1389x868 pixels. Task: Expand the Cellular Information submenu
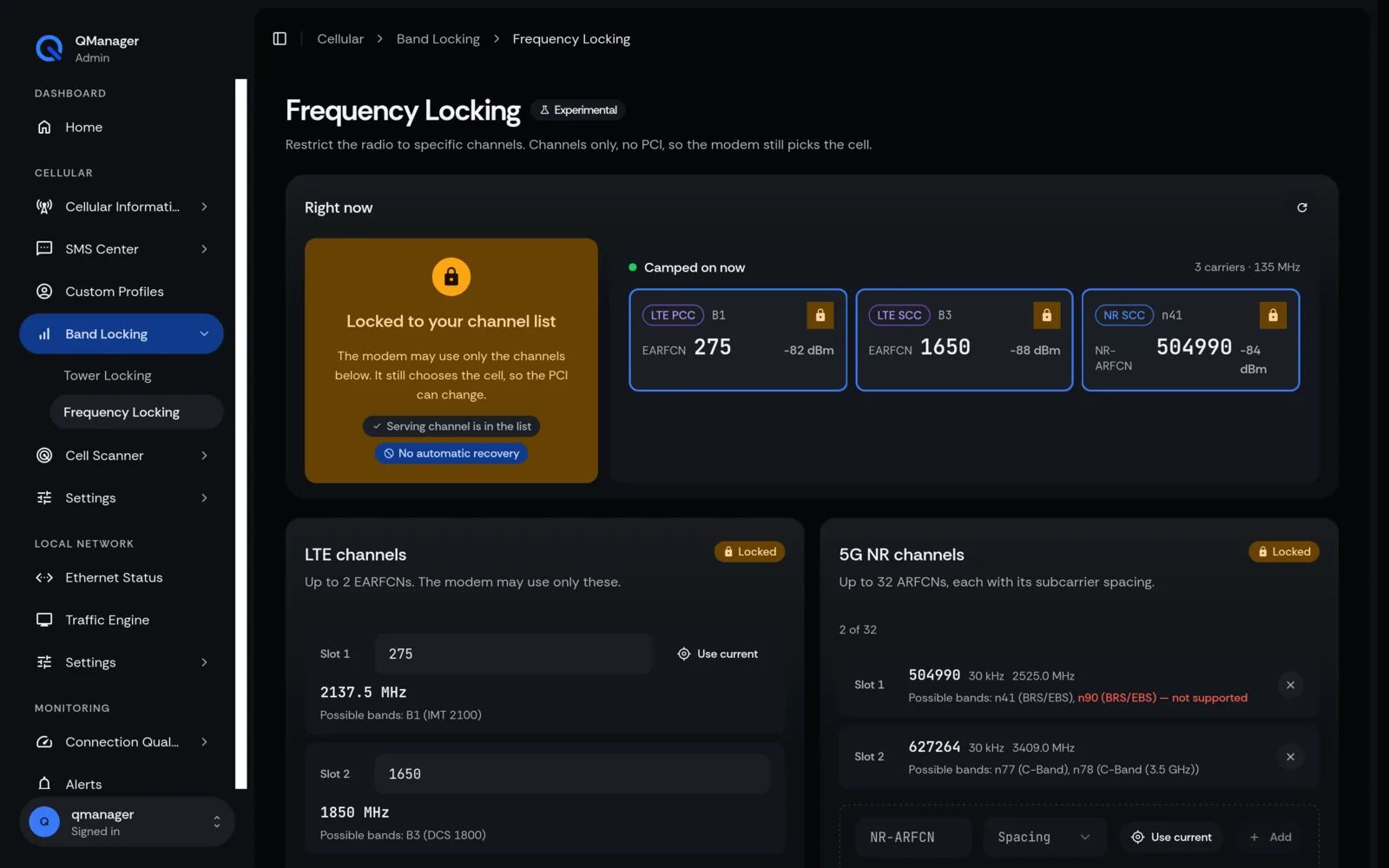[x=204, y=207]
